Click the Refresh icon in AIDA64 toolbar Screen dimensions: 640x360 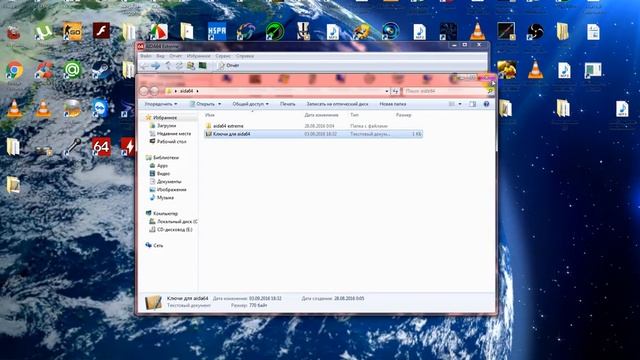(179, 66)
